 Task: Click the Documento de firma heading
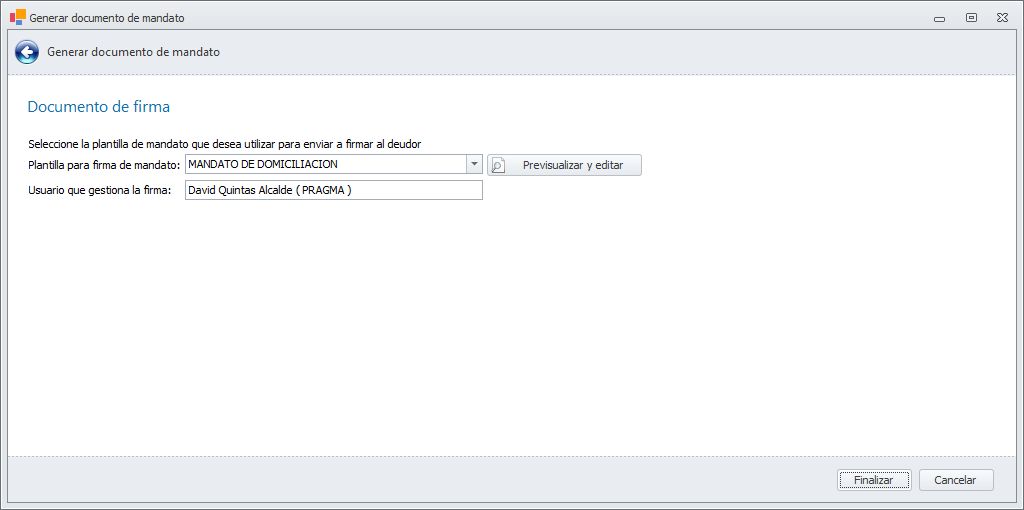tap(99, 106)
